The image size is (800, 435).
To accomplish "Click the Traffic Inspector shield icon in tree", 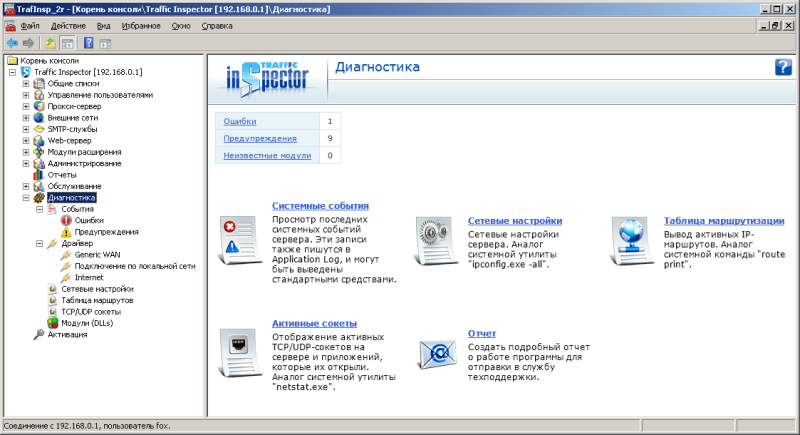I will 26,72.
